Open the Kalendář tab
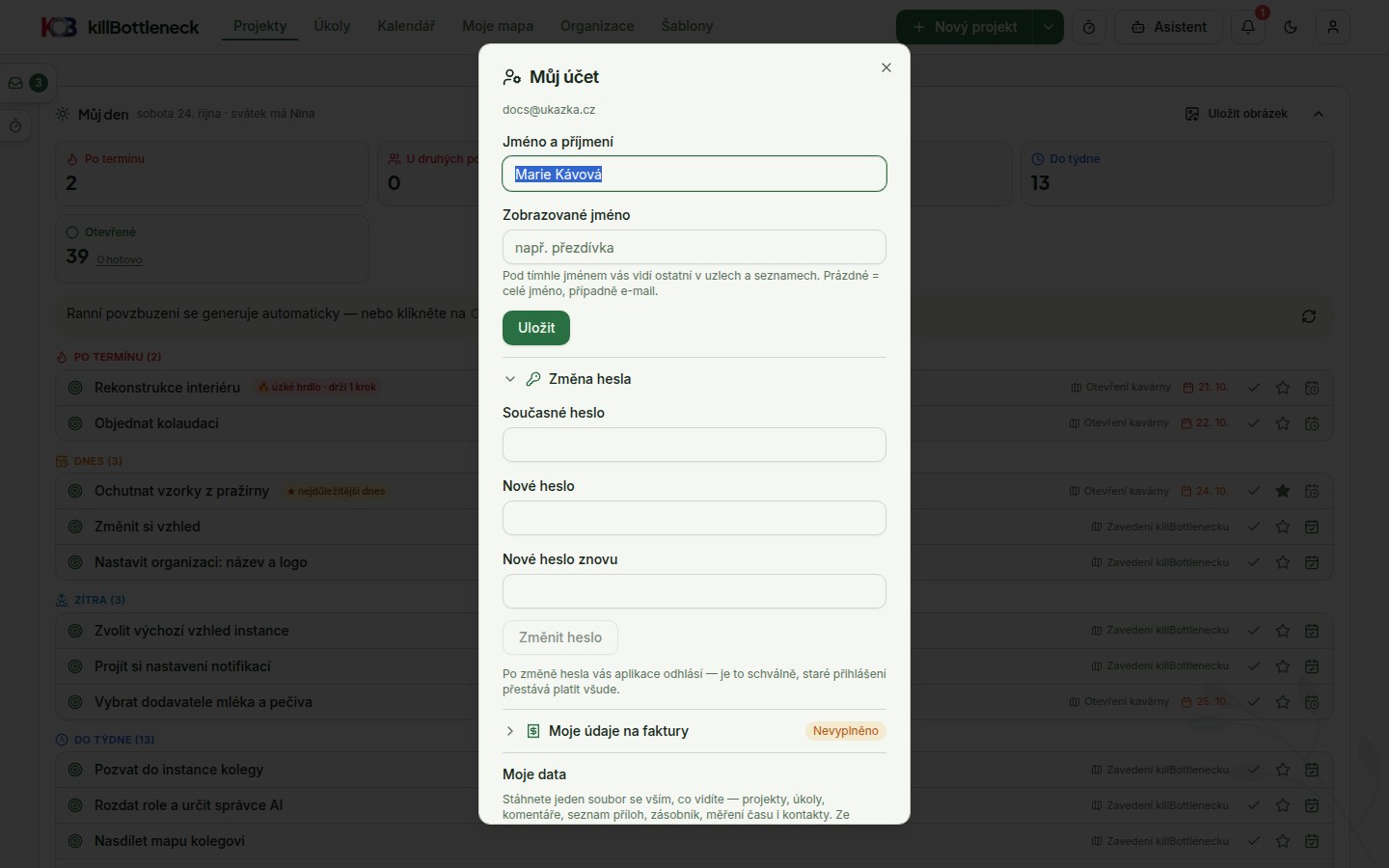Viewport: 1389px width, 868px height. click(406, 26)
